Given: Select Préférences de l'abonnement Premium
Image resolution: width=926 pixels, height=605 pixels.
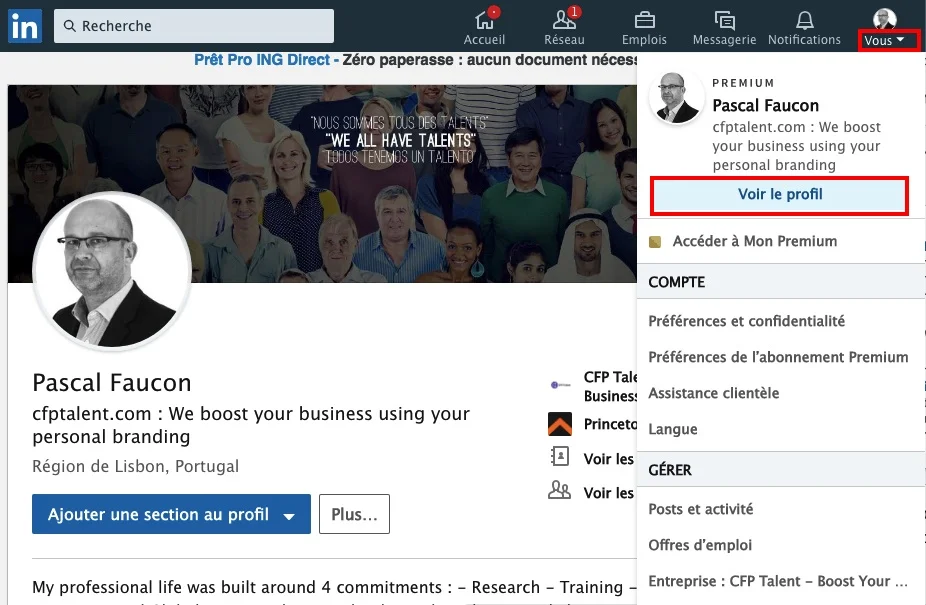Looking at the screenshot, I should coord(778,357).
